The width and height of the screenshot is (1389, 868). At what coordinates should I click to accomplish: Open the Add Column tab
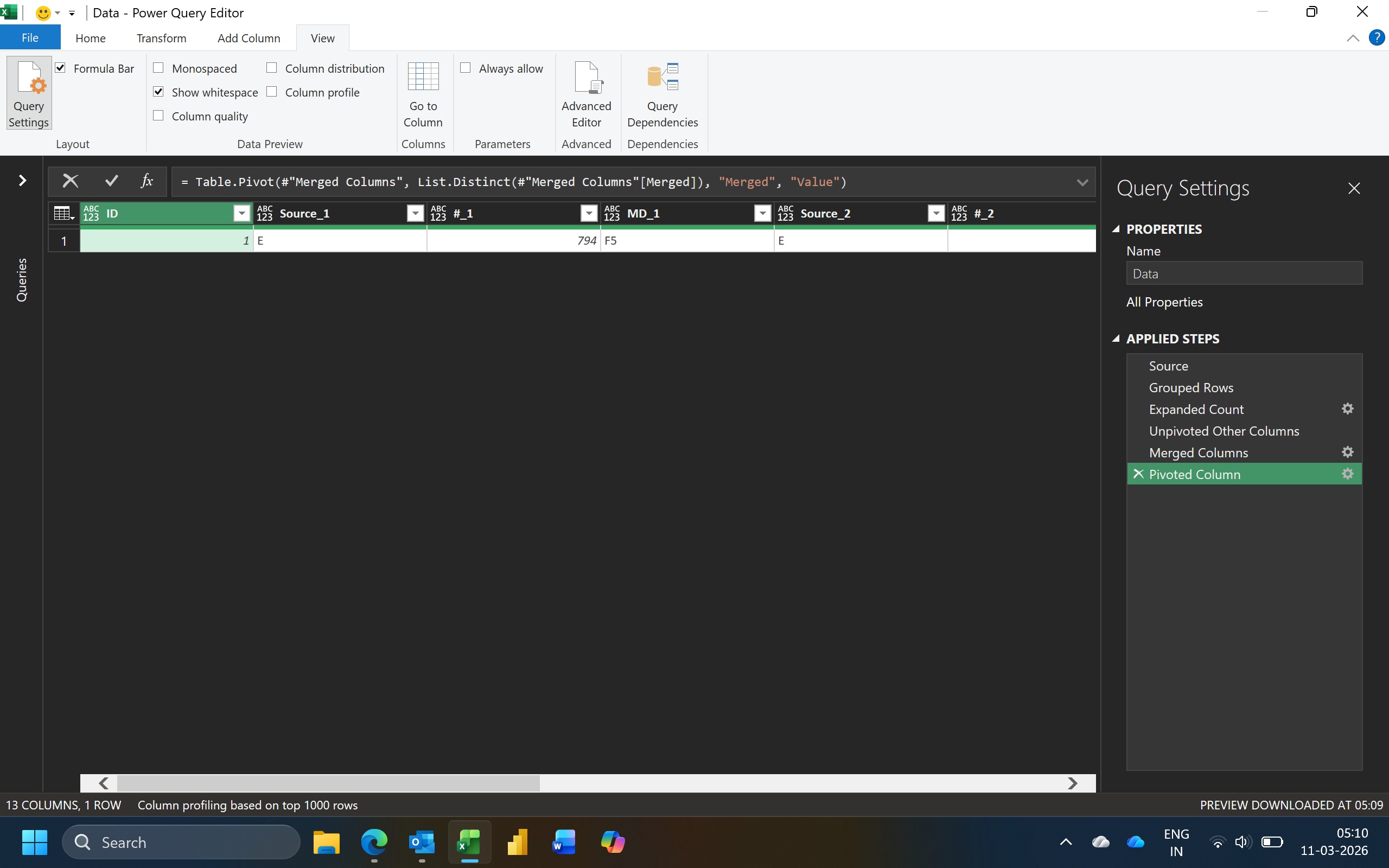[249, 39]
